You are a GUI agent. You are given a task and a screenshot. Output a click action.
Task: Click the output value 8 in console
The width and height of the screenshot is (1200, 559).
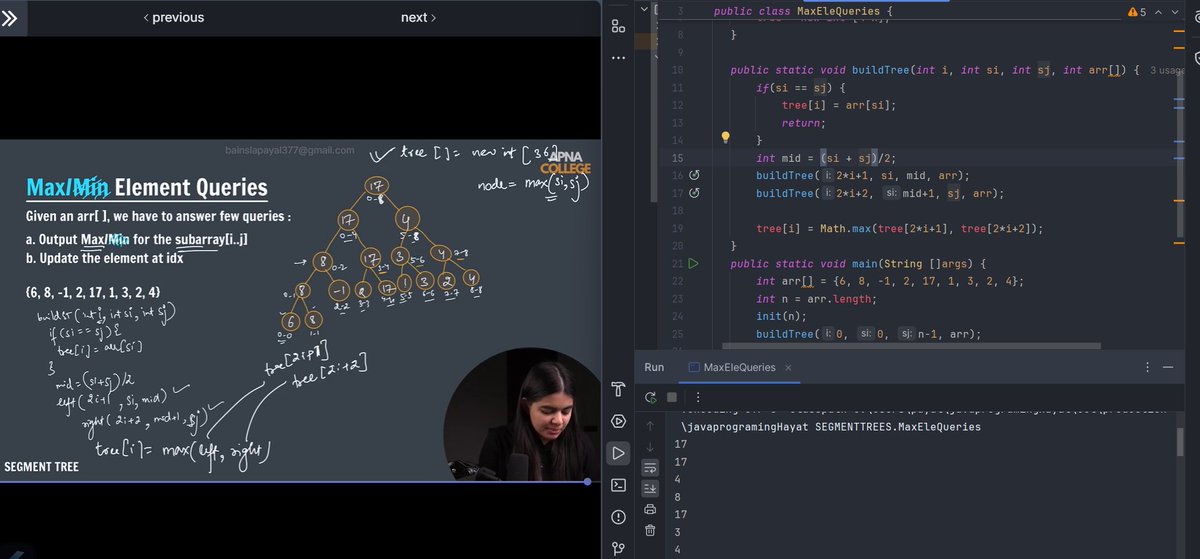coord(679,496)
